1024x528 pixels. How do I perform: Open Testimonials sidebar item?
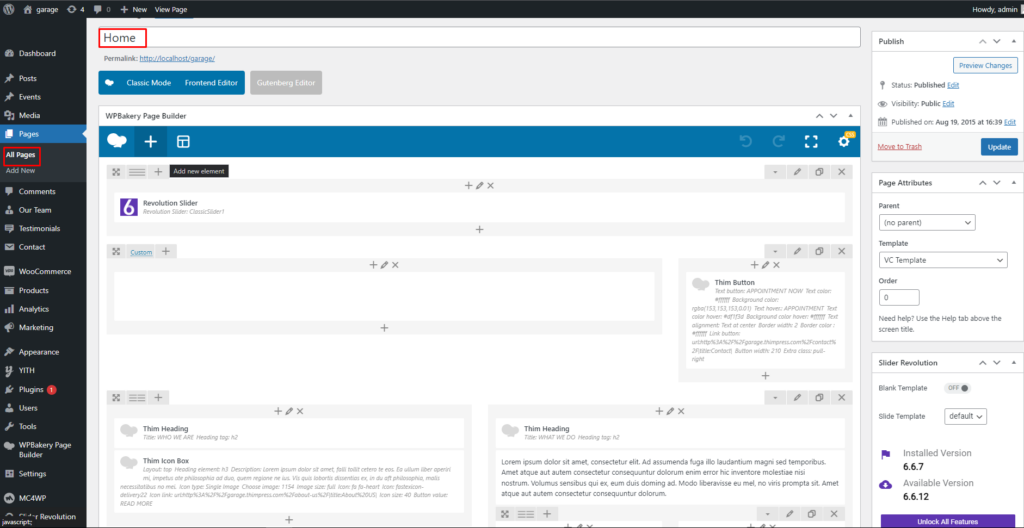[39, 229]
